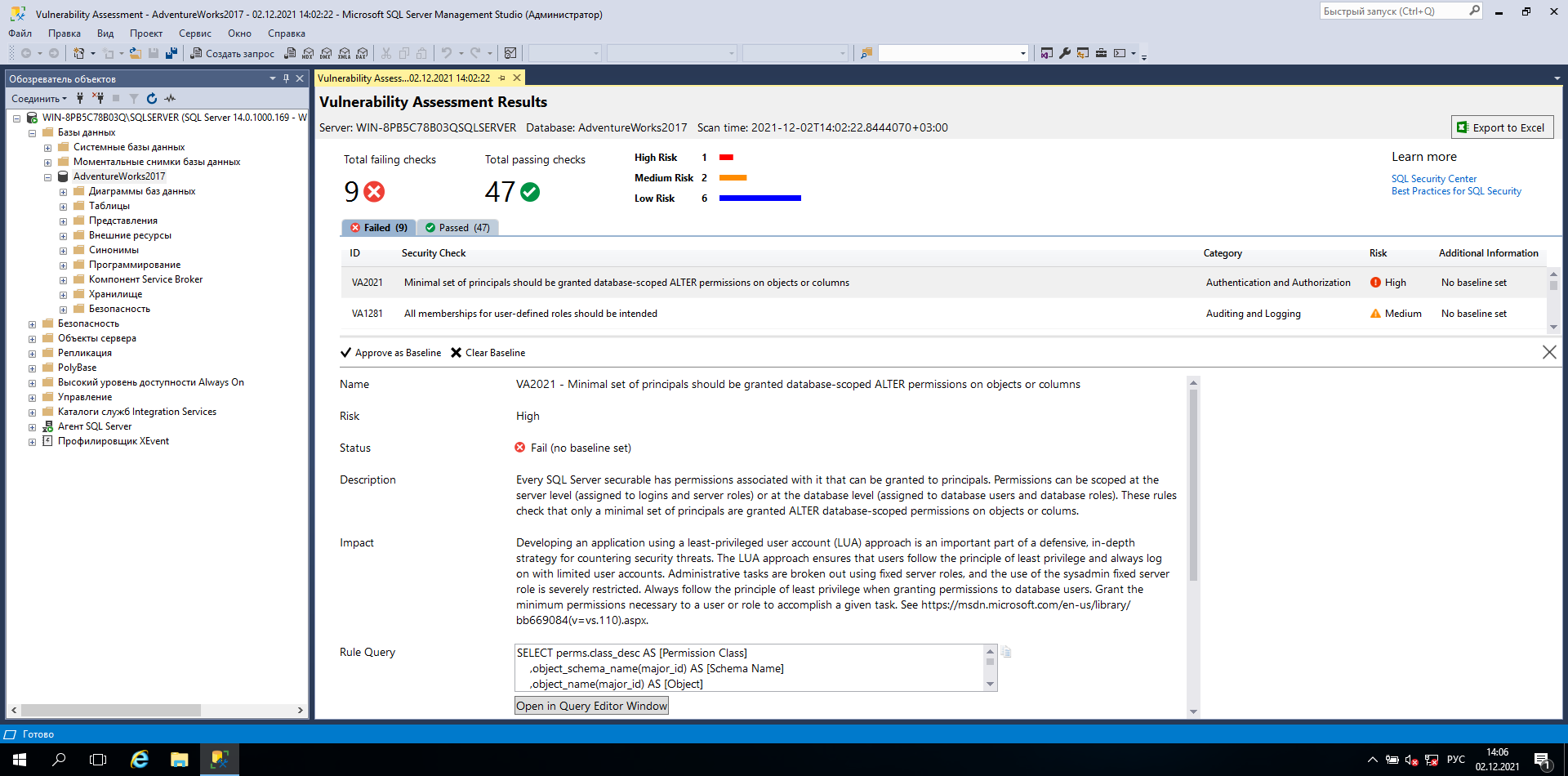Expand the Системные базы данных folder
The image size is (1568, 776).
(47, 148)
